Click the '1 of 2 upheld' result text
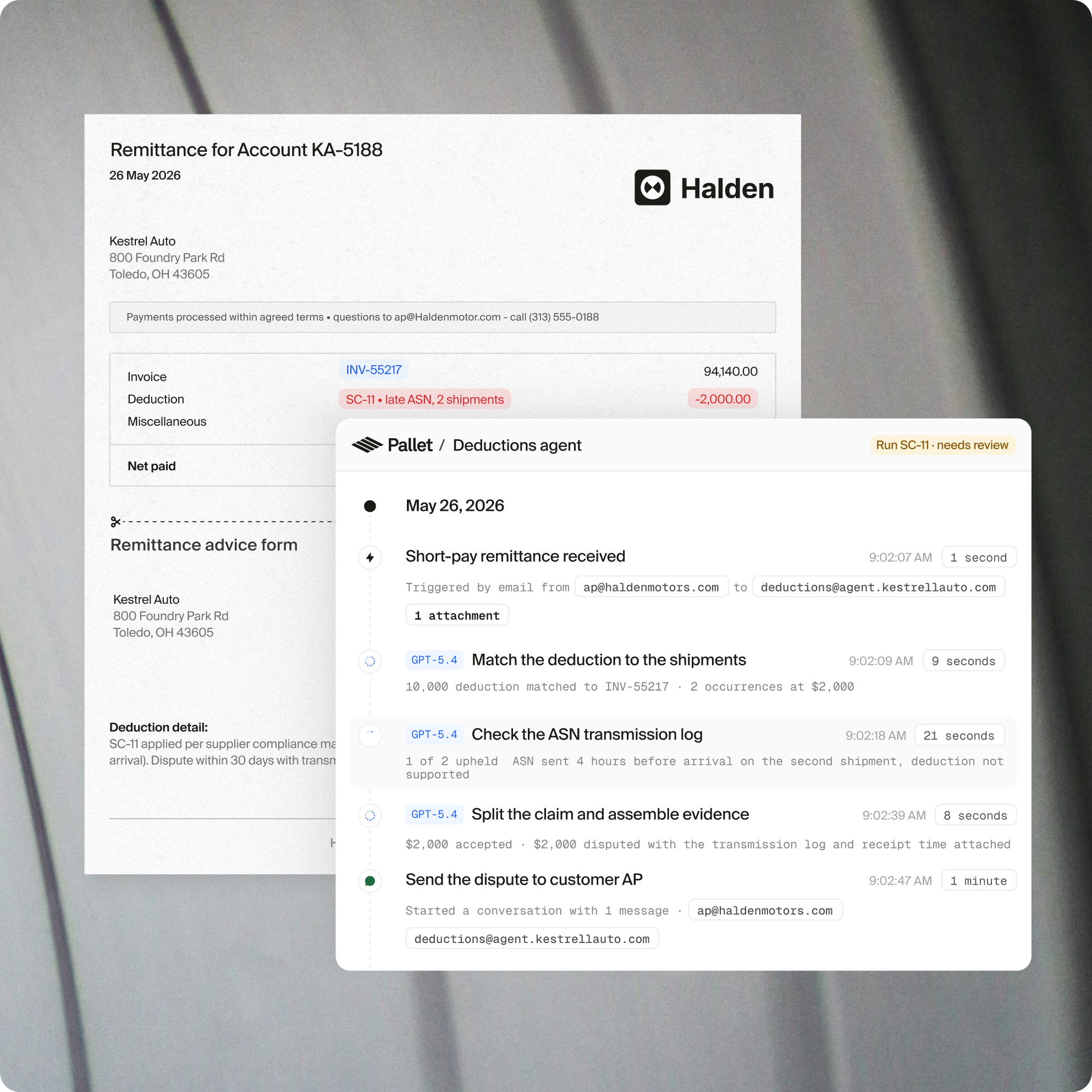 pyautogui.click(x=451, y=762)
